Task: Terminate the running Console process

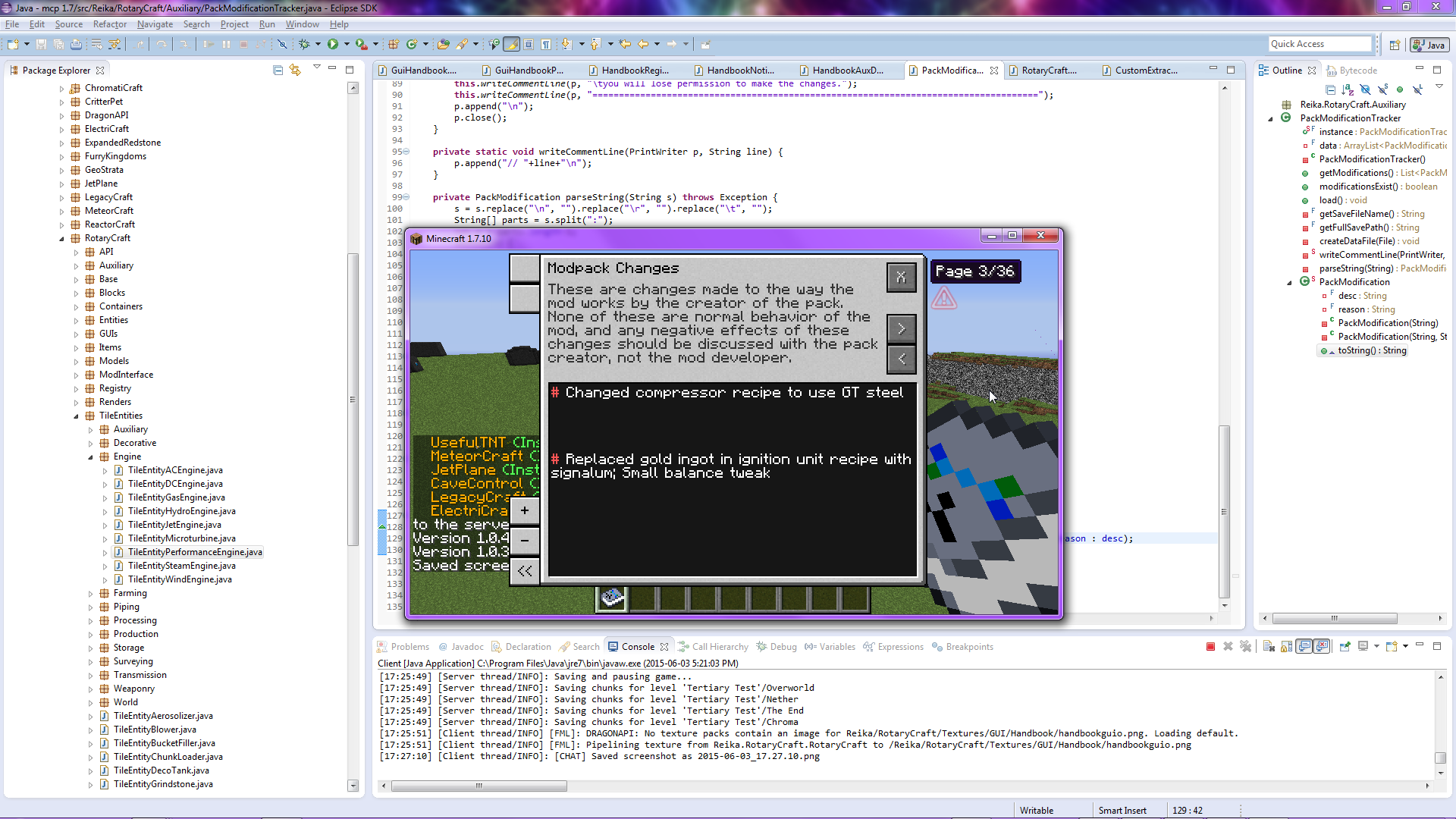Action: pos(1210,647)
